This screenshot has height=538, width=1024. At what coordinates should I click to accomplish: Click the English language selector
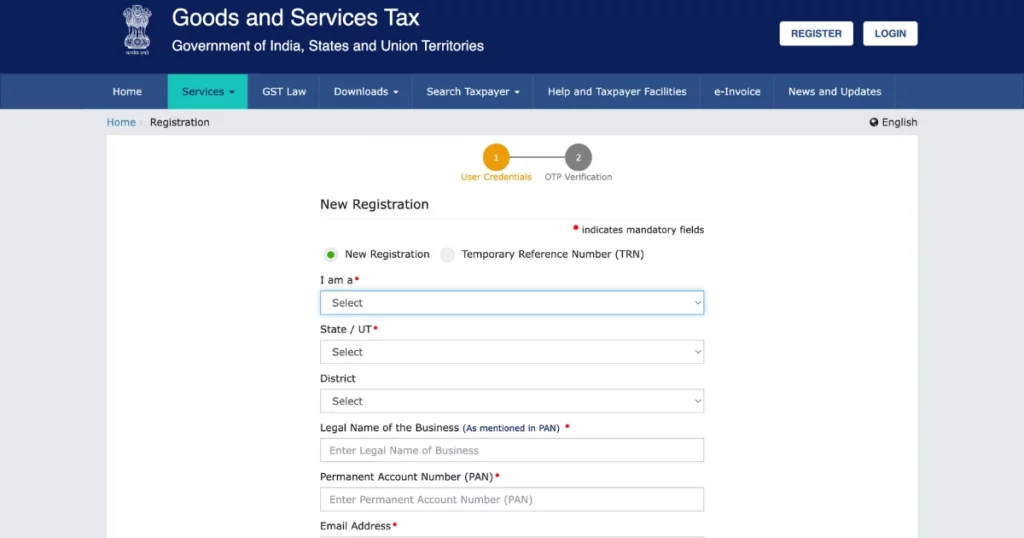[893, 122]
